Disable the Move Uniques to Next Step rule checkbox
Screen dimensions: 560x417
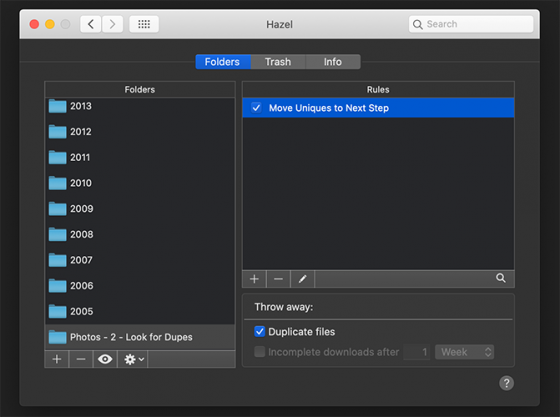click(256, 107)
